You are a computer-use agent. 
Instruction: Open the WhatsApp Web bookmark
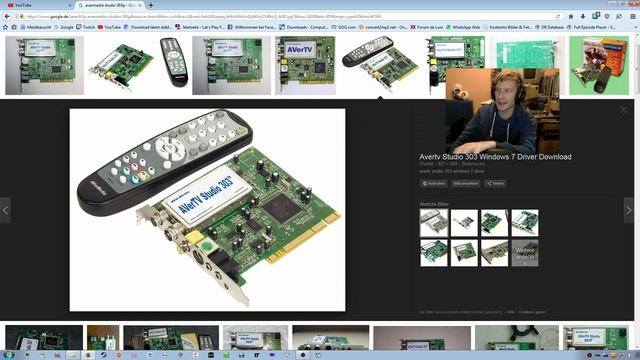point(463,27)
